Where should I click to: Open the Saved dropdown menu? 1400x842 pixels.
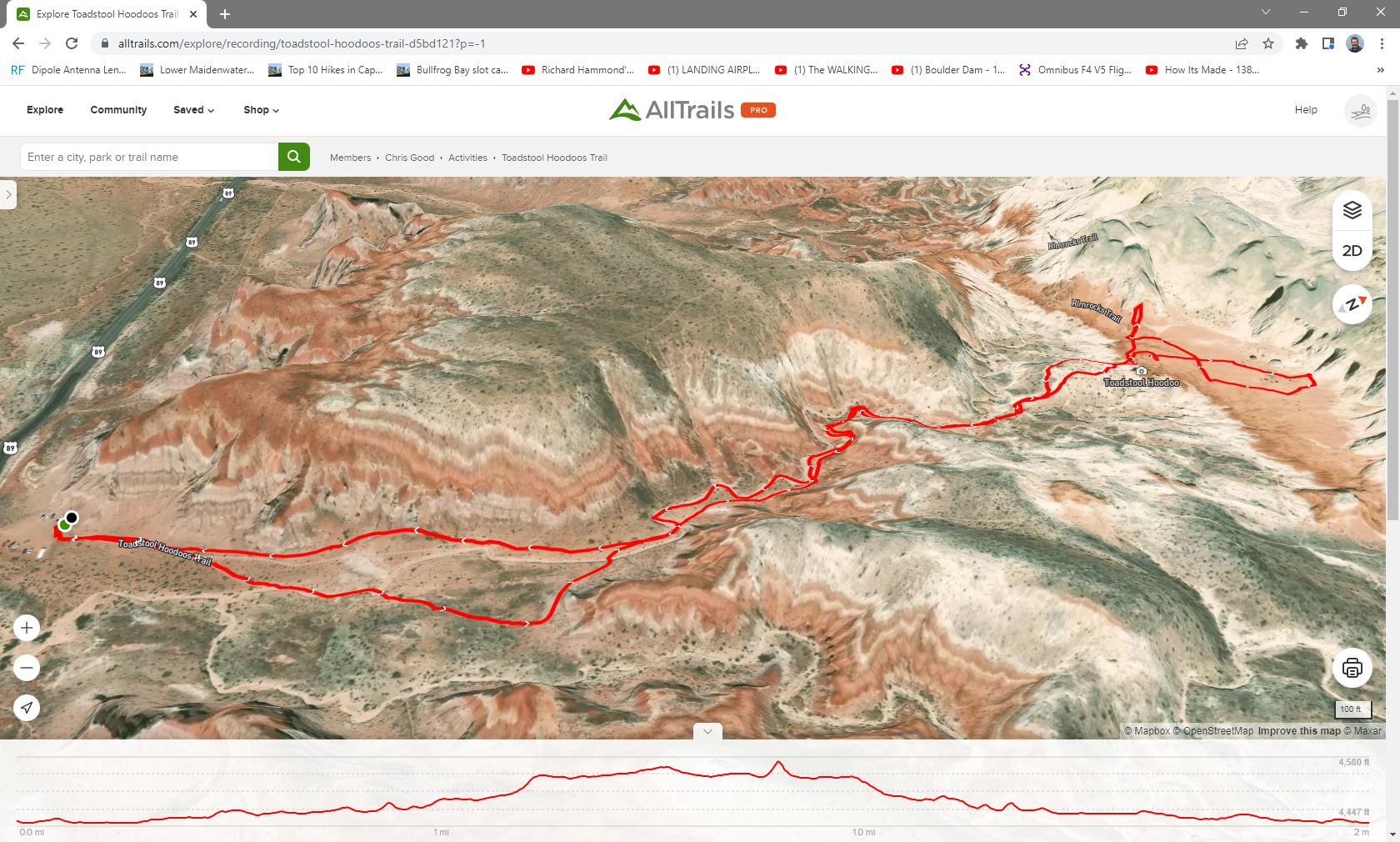click(x=193, y=110)
